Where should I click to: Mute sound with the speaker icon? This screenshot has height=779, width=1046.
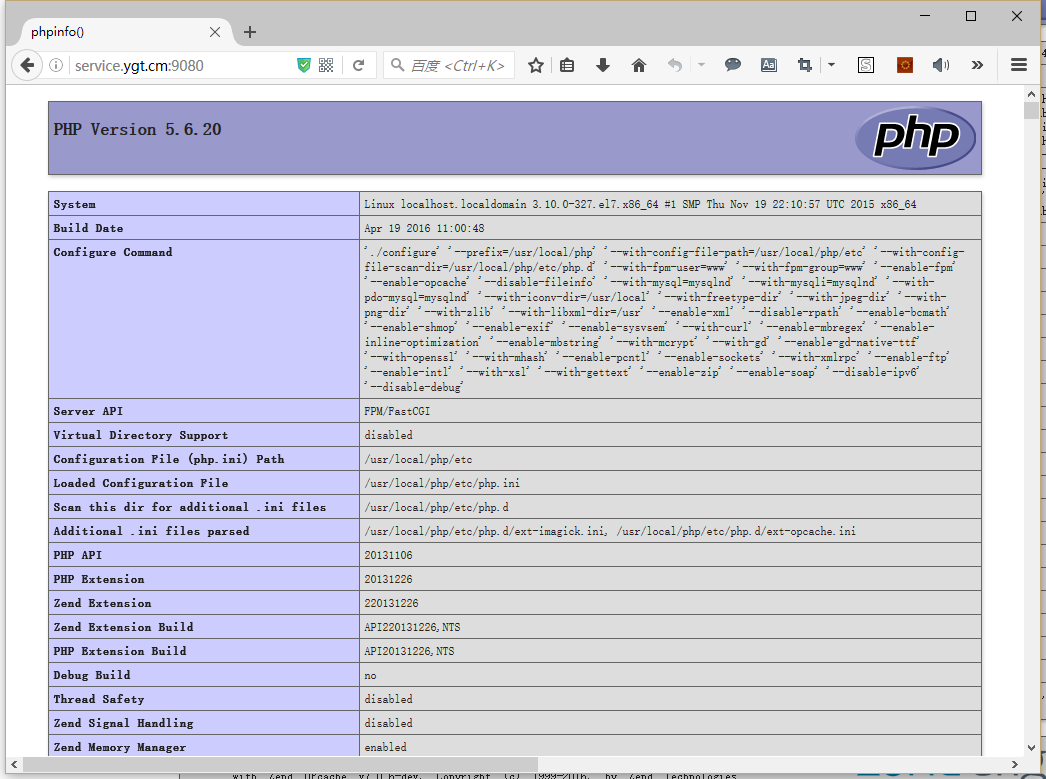(x=940, y=65)
